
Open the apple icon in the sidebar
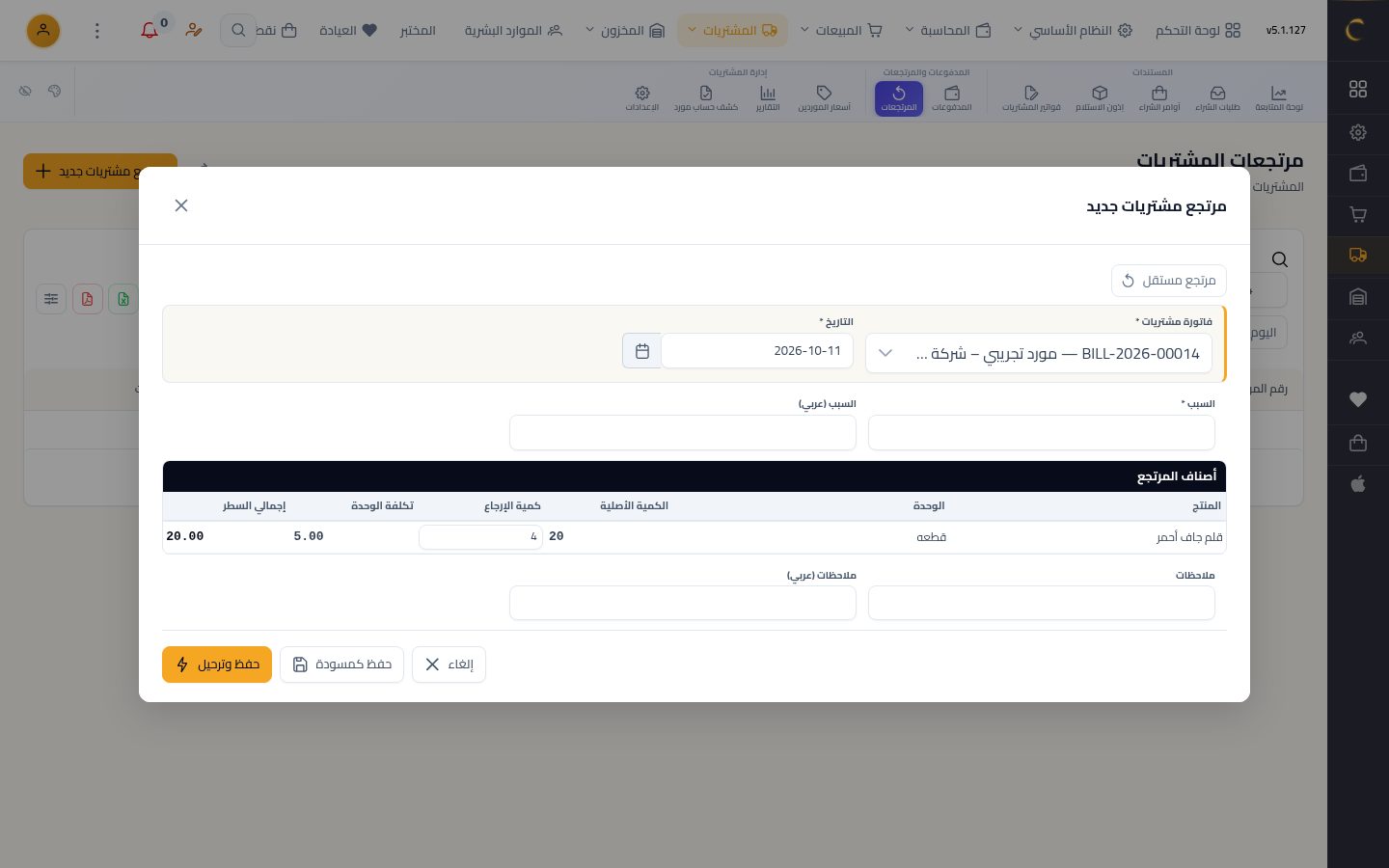tap(1358, 484)
